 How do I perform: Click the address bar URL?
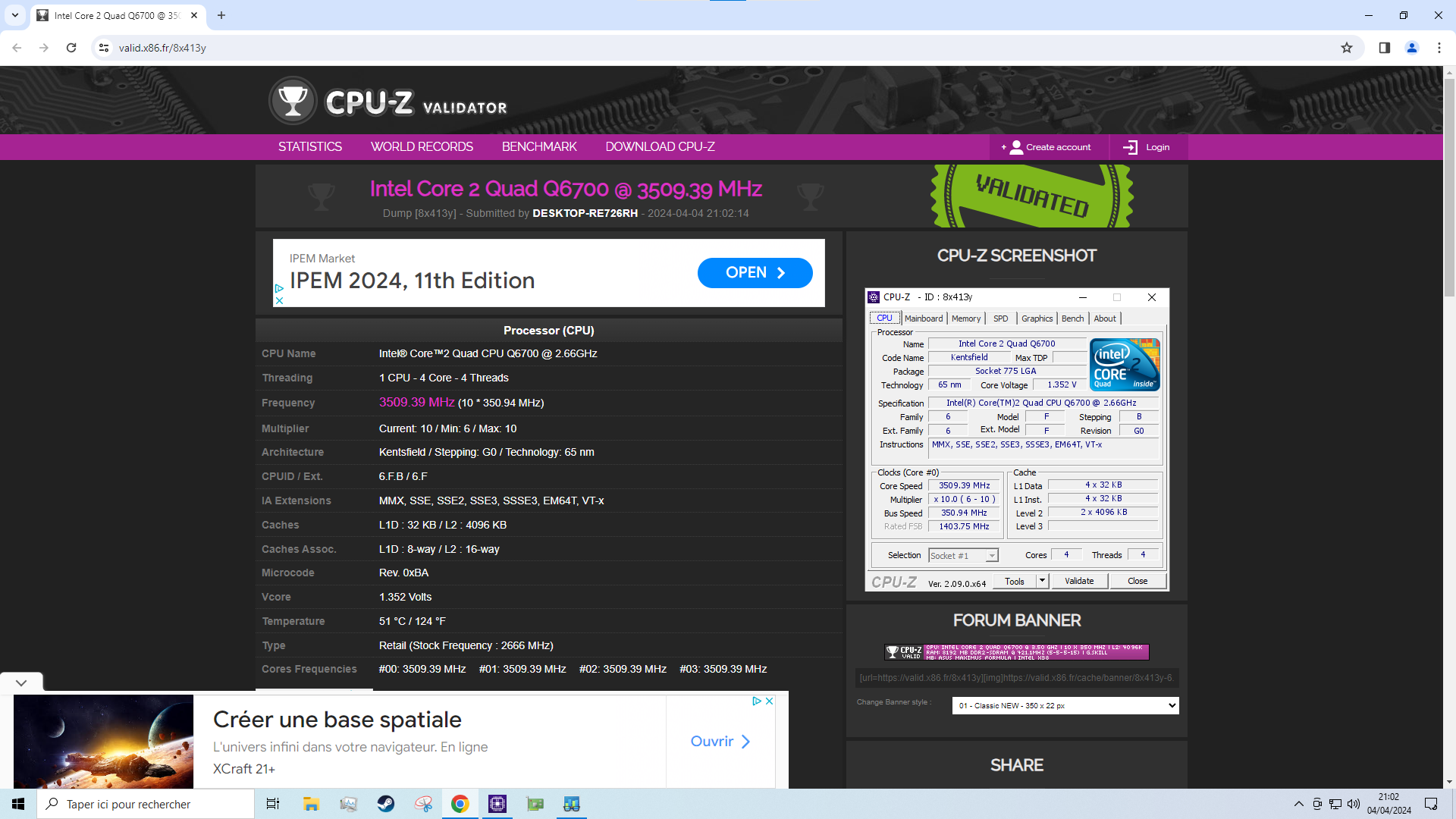click(x=162, y=48)
